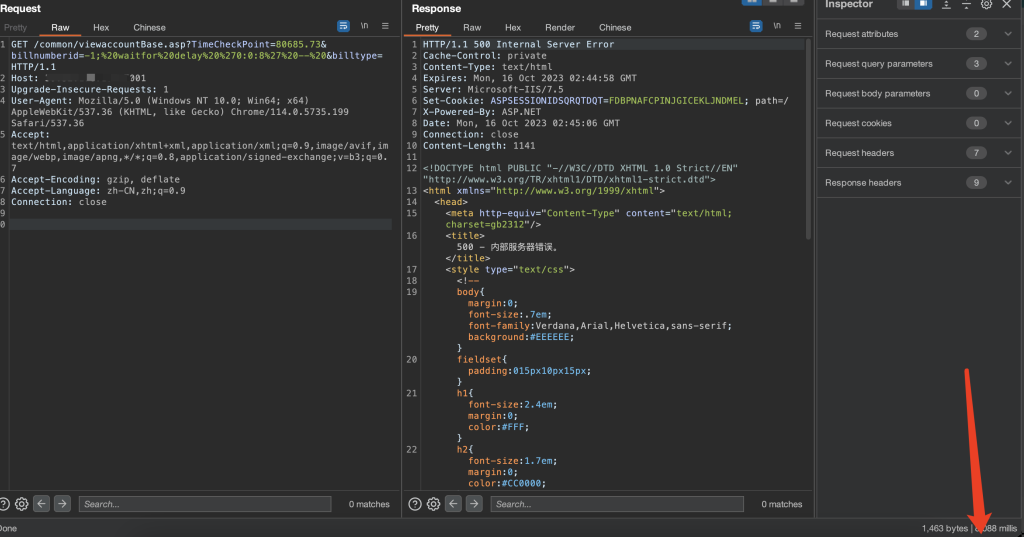Click the 'Accept-Language: zh-CN' line
Image resolution: width=1024 pixels, height=537 pixels.
tap(98, 191)
